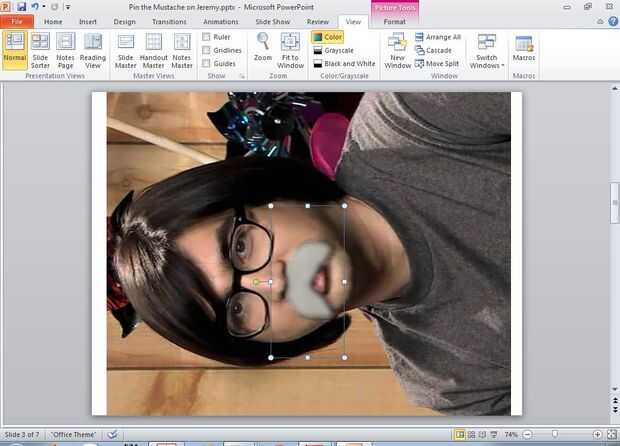This screenshot has width=620, height=446.
Task: Switch to Normal view from status bar
Action: coord(459,435)
